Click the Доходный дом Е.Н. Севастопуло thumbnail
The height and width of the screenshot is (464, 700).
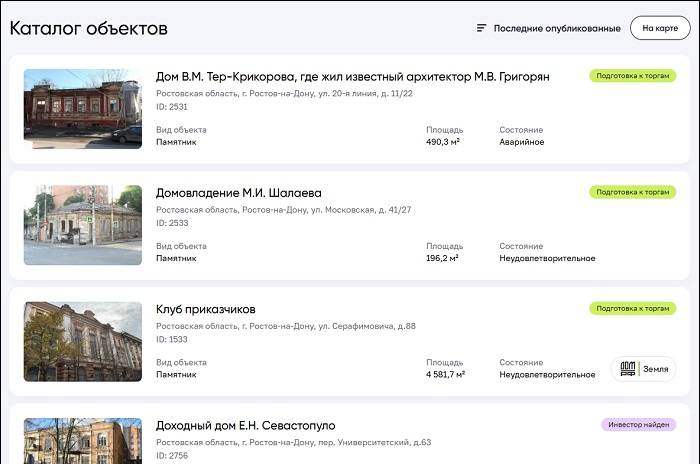click(x=83, y=441)
